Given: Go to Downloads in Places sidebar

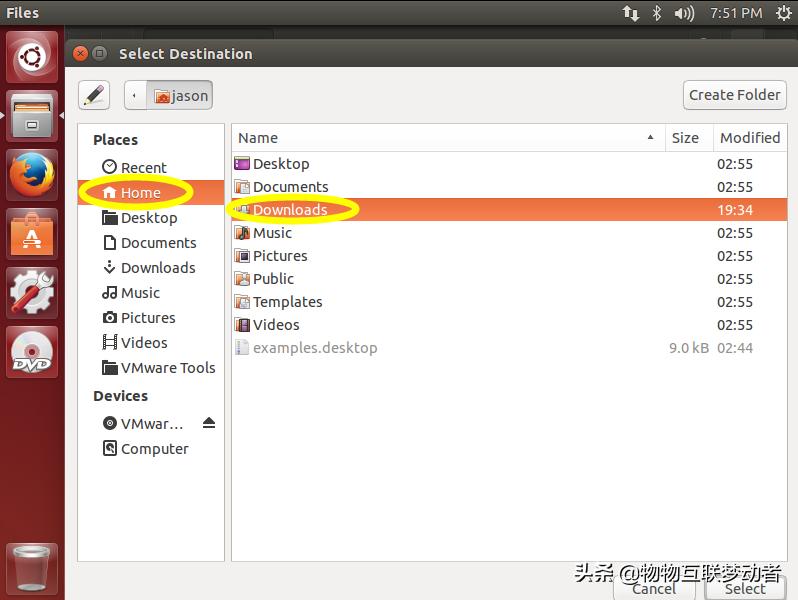Looking at the screenshot, I should point(151,268).
